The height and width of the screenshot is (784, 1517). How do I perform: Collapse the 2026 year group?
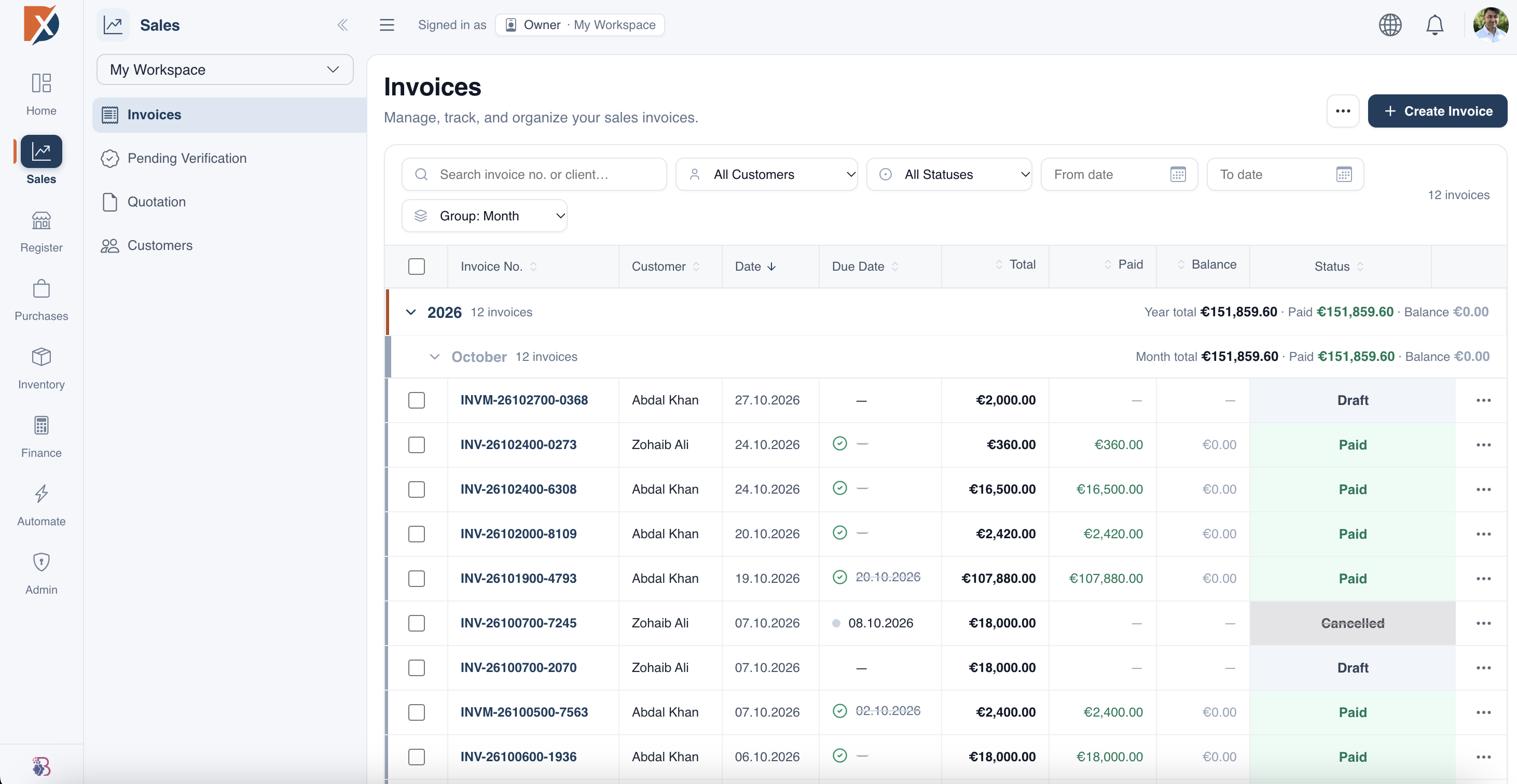(x=411, y=312)
